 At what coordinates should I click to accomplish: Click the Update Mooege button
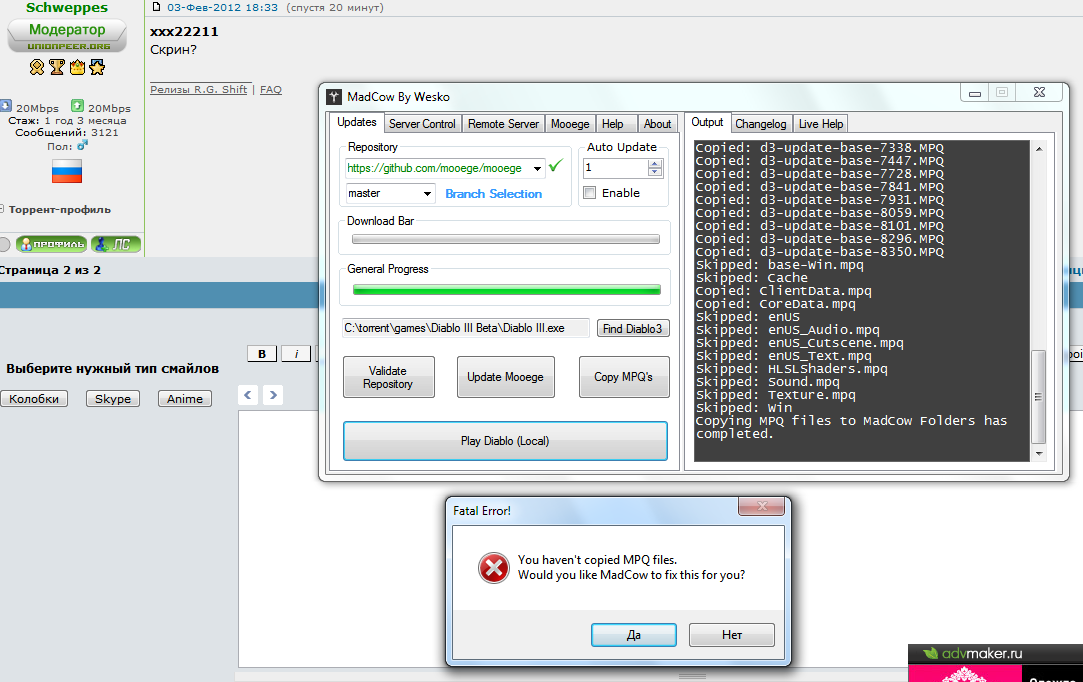506,377
